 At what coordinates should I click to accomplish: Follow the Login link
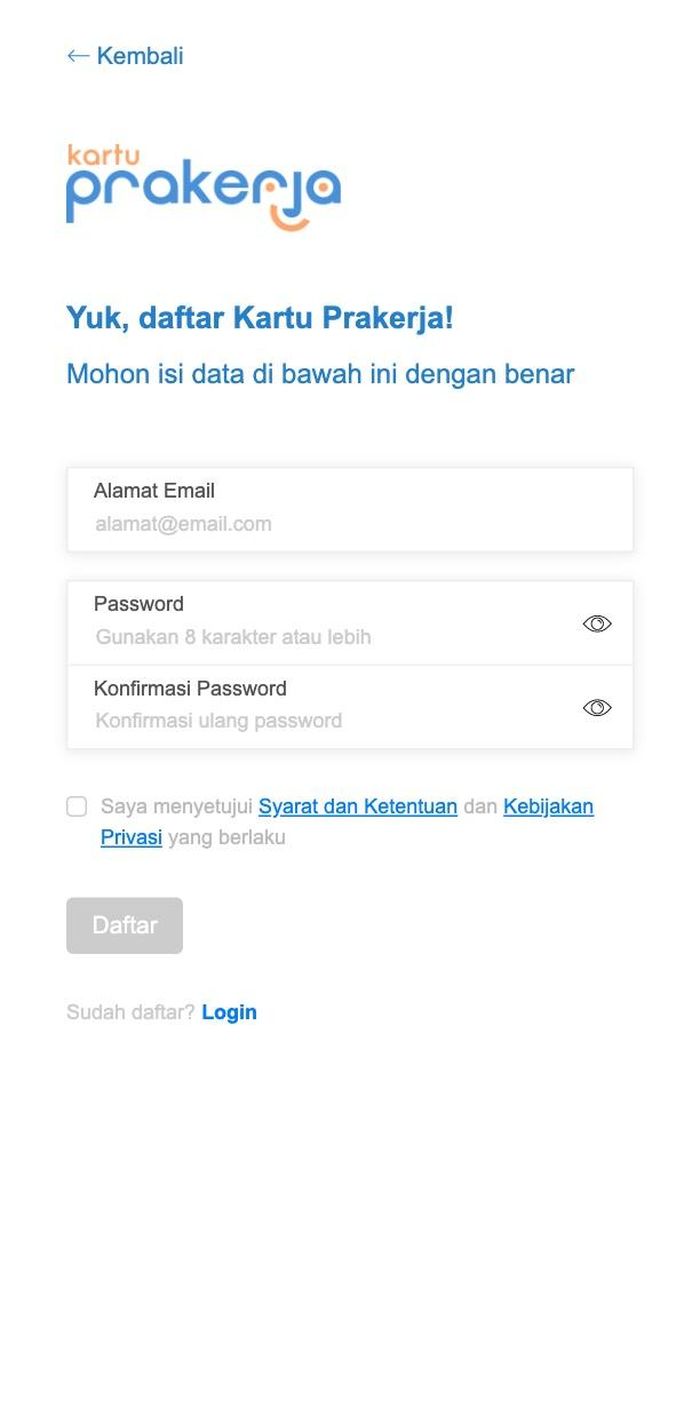(x=229, y=1012)
